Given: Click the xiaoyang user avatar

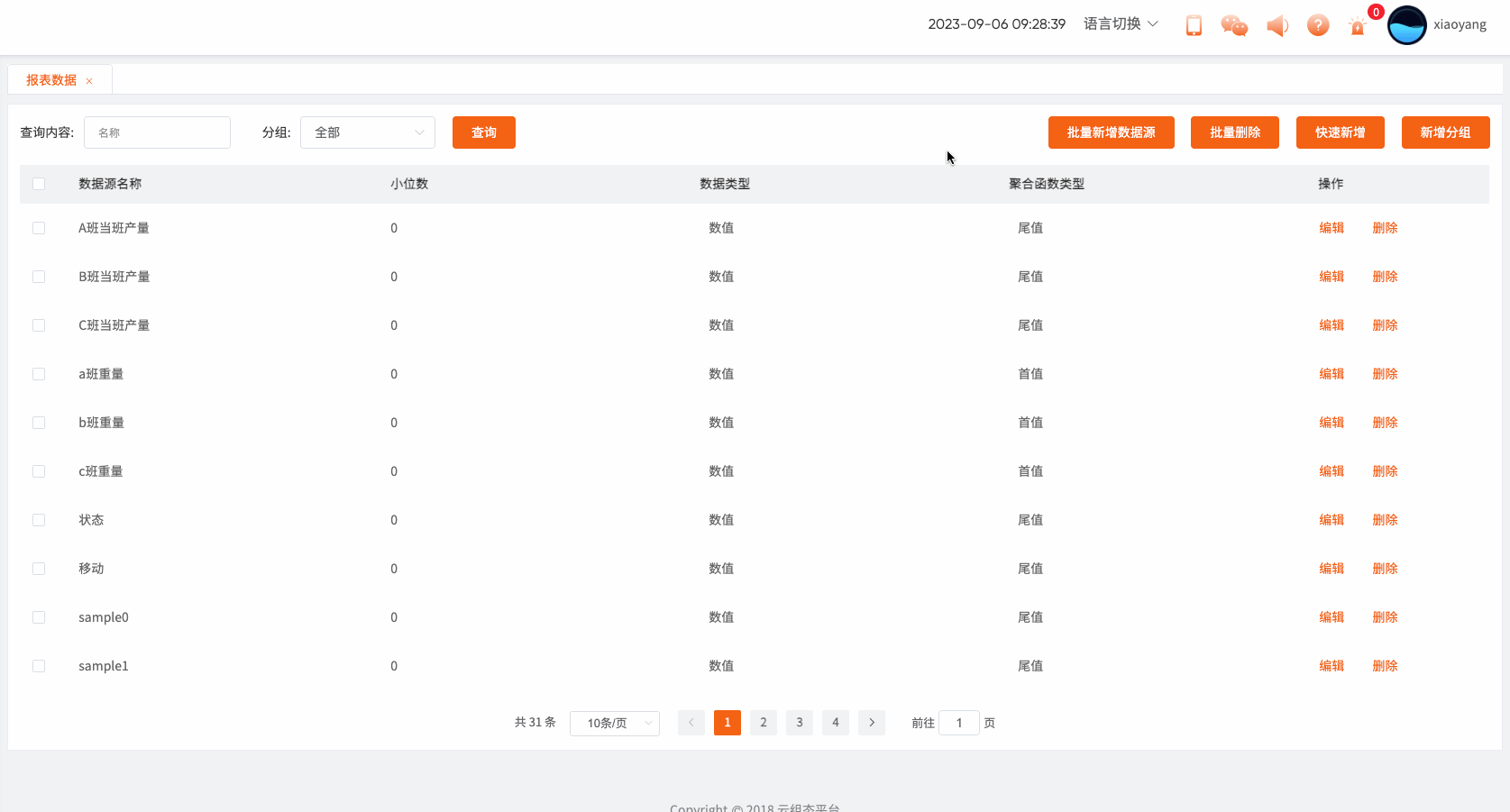Looking at the screenshot, I should (1407, 25).
